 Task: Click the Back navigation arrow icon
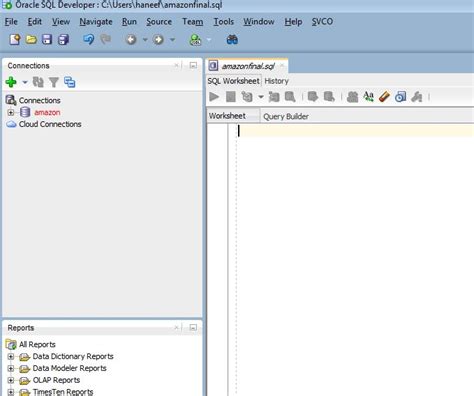coord(131,40)
